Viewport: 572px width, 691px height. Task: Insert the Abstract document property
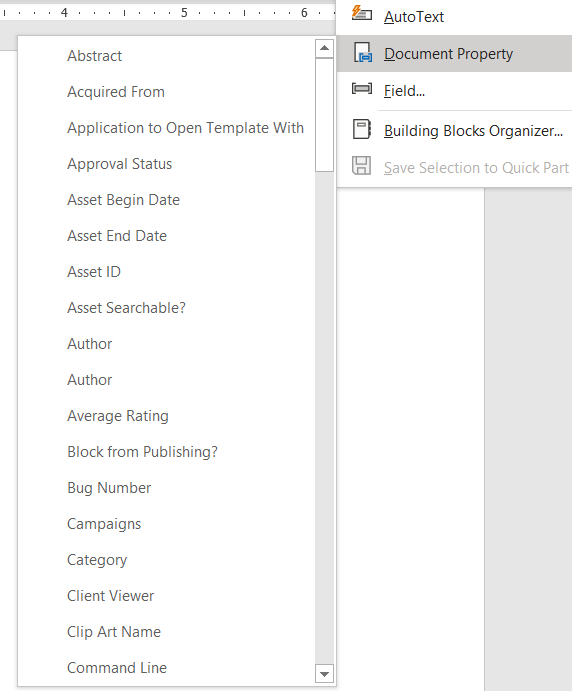click(167, 56)
